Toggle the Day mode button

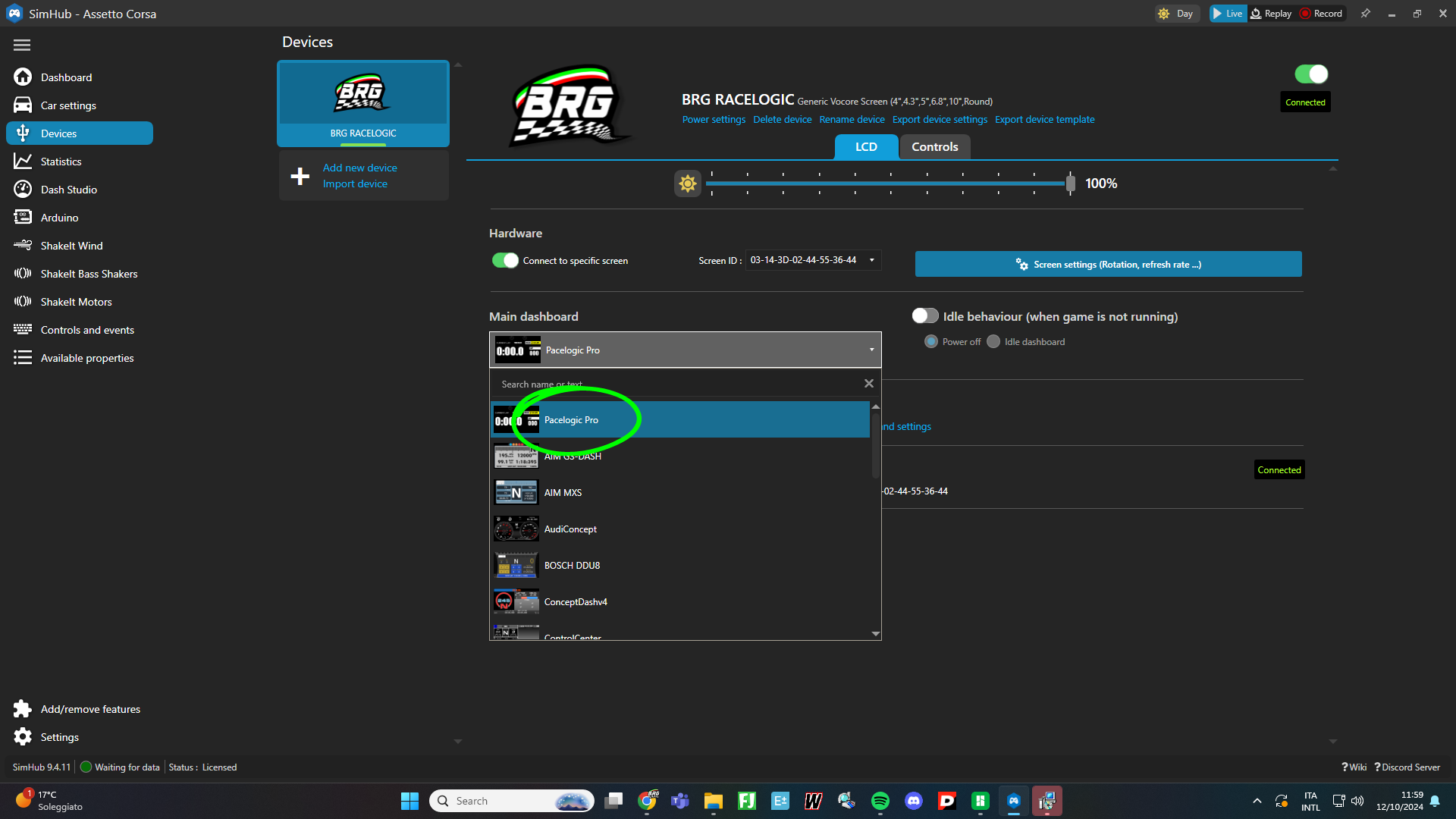(x=1176, y=14)
